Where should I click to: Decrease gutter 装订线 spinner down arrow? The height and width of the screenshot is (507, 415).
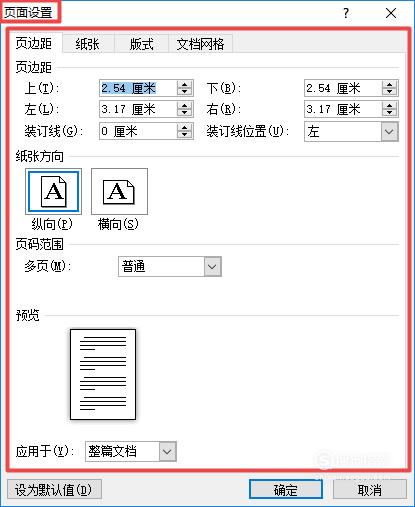click(184, 135)
